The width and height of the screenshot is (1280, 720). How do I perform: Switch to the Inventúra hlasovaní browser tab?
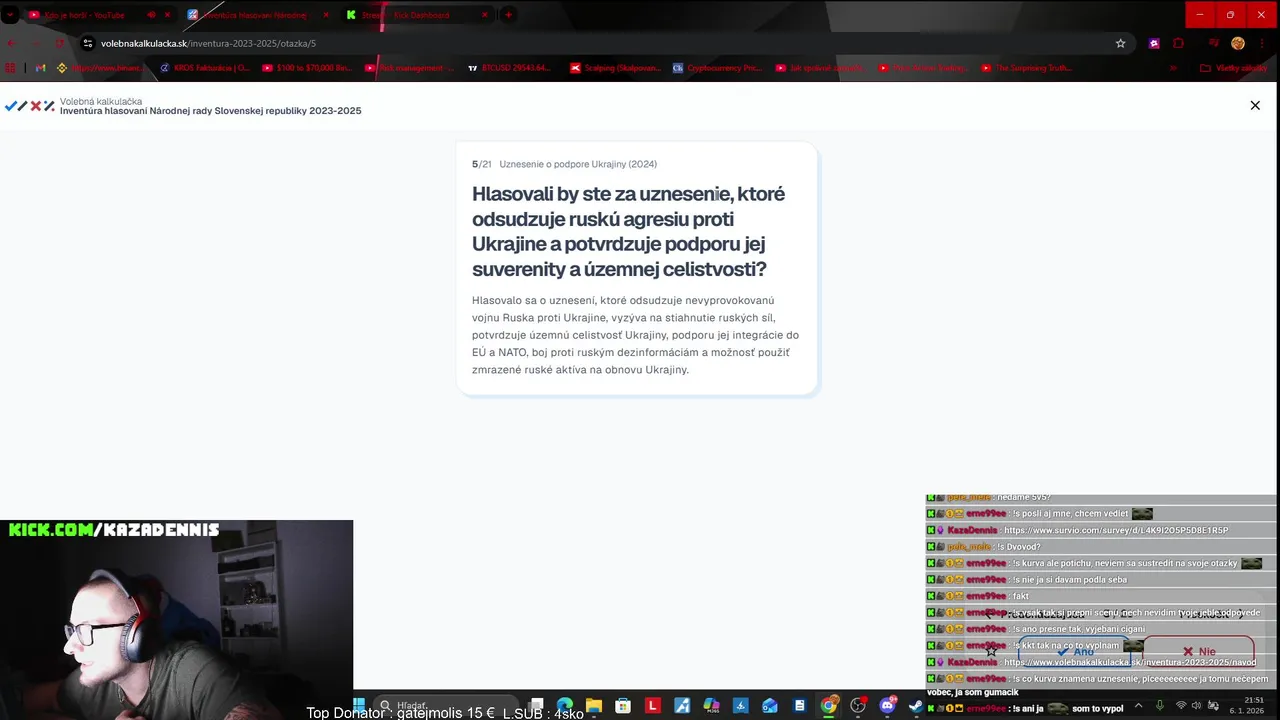[x=258, y=15]
